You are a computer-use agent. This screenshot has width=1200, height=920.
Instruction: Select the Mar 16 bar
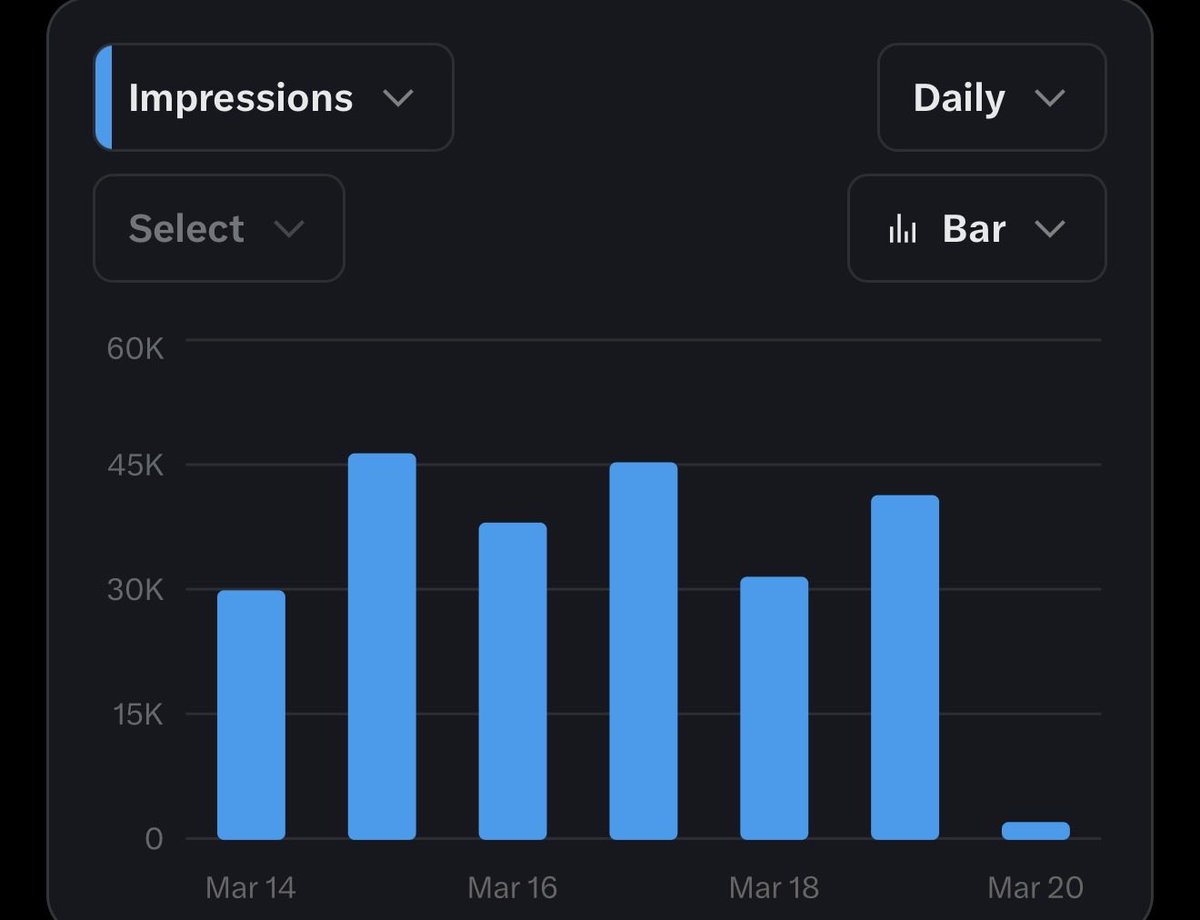click(x=513, y=681)
